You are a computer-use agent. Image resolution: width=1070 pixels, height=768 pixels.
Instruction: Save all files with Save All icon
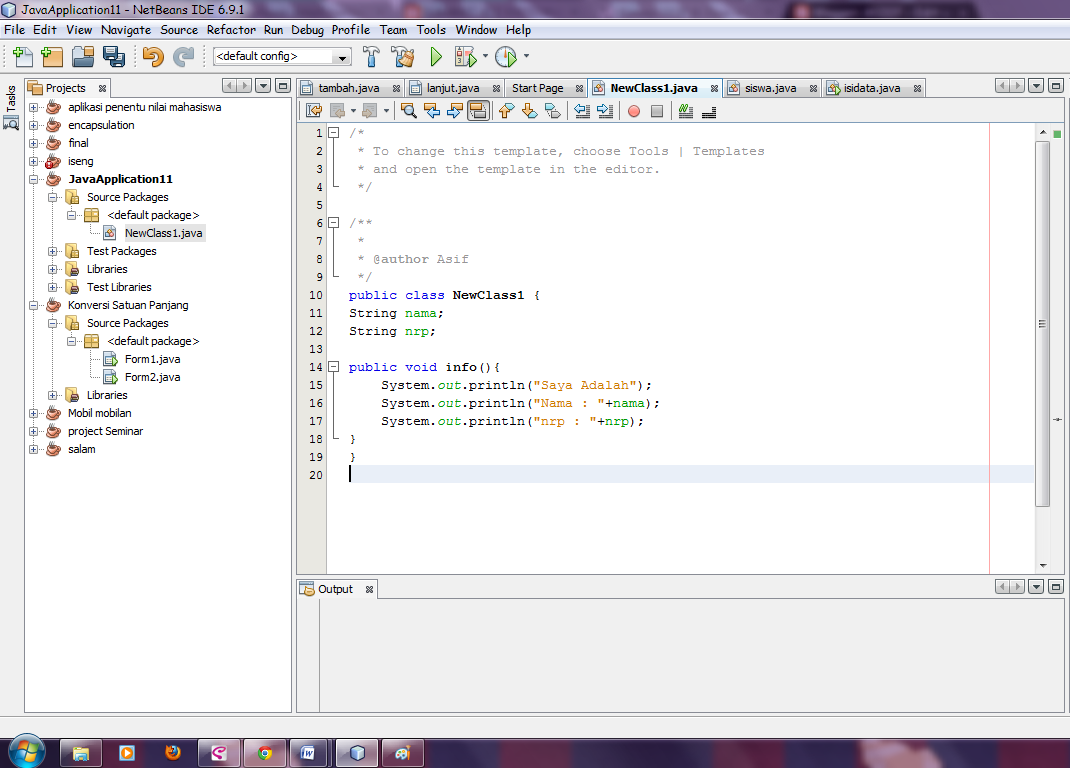[x=113, y=57]
